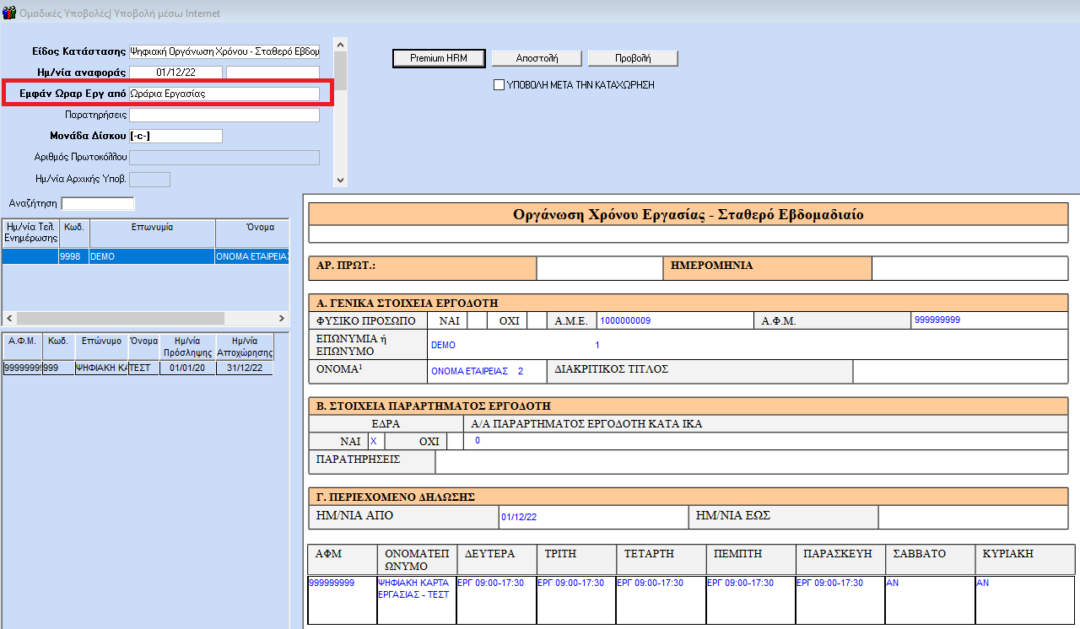The width and height of the screenshot is (1080, 629).
Task: Click the application icon in the title bar
Action: (x=10, y=13)
